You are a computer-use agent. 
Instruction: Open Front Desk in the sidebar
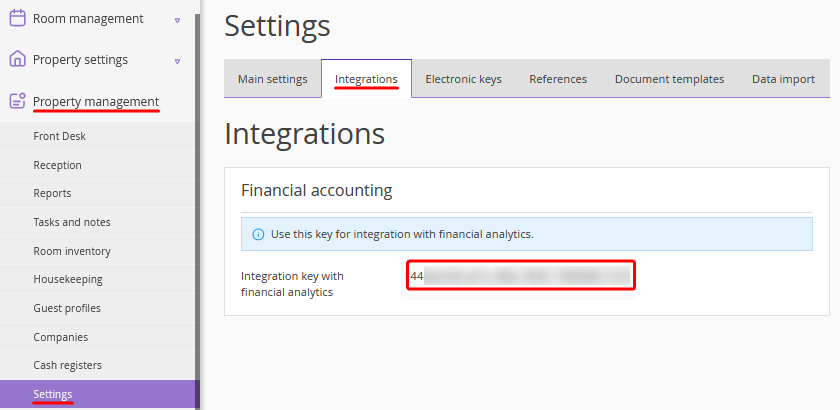60,136
